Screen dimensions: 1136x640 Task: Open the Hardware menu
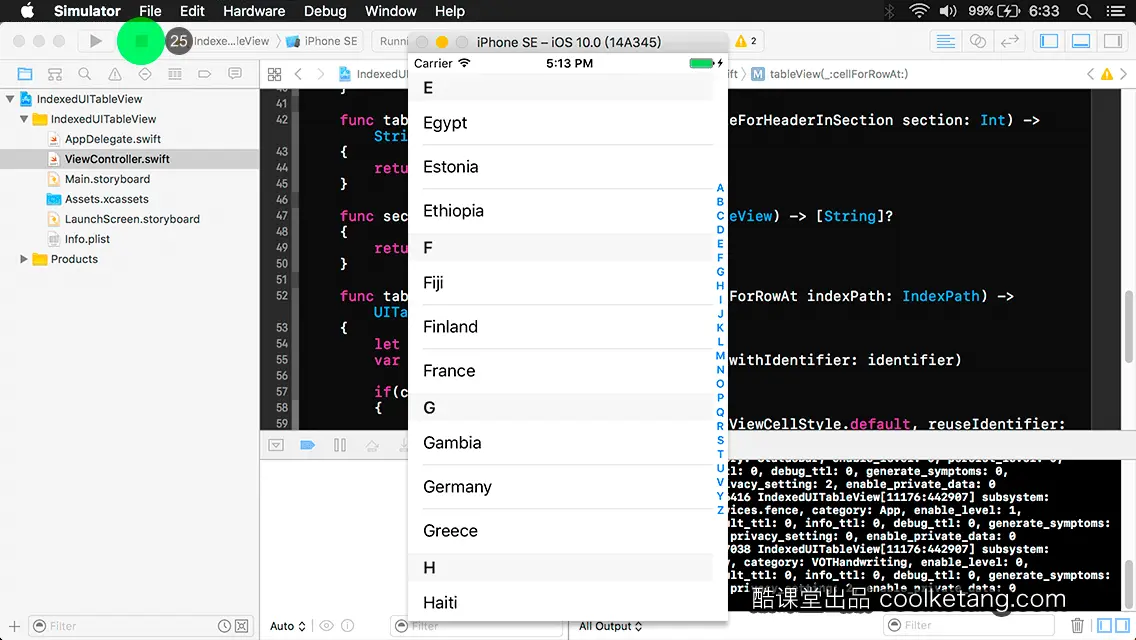254,11
